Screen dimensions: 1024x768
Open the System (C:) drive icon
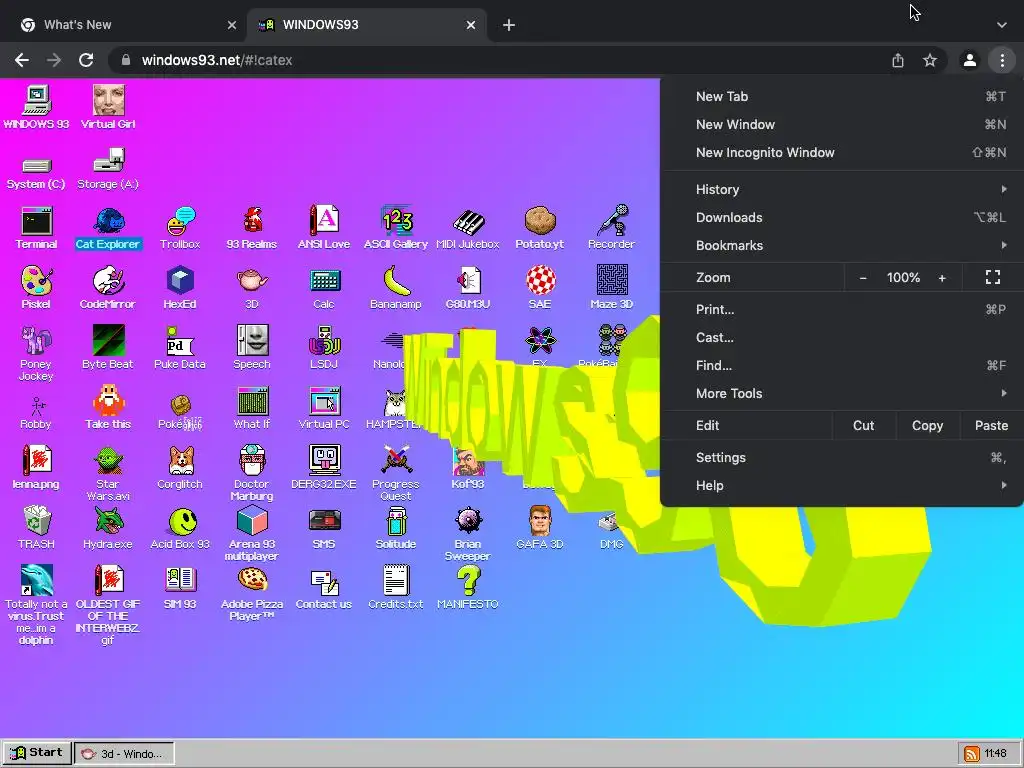(37, 172)
